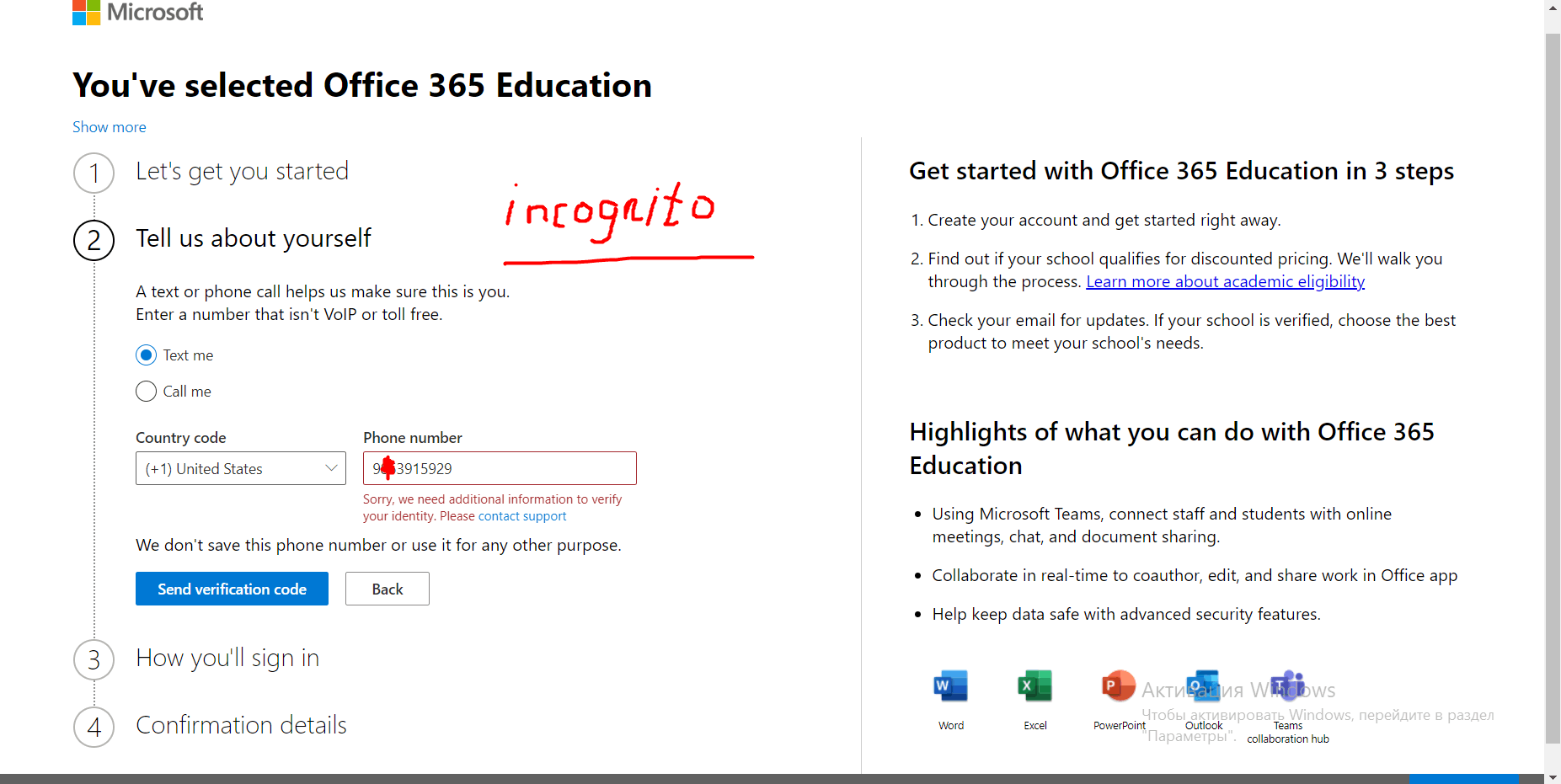
Task: Click the page vertical scrollbar thumb
Action: coord(1553,387)
